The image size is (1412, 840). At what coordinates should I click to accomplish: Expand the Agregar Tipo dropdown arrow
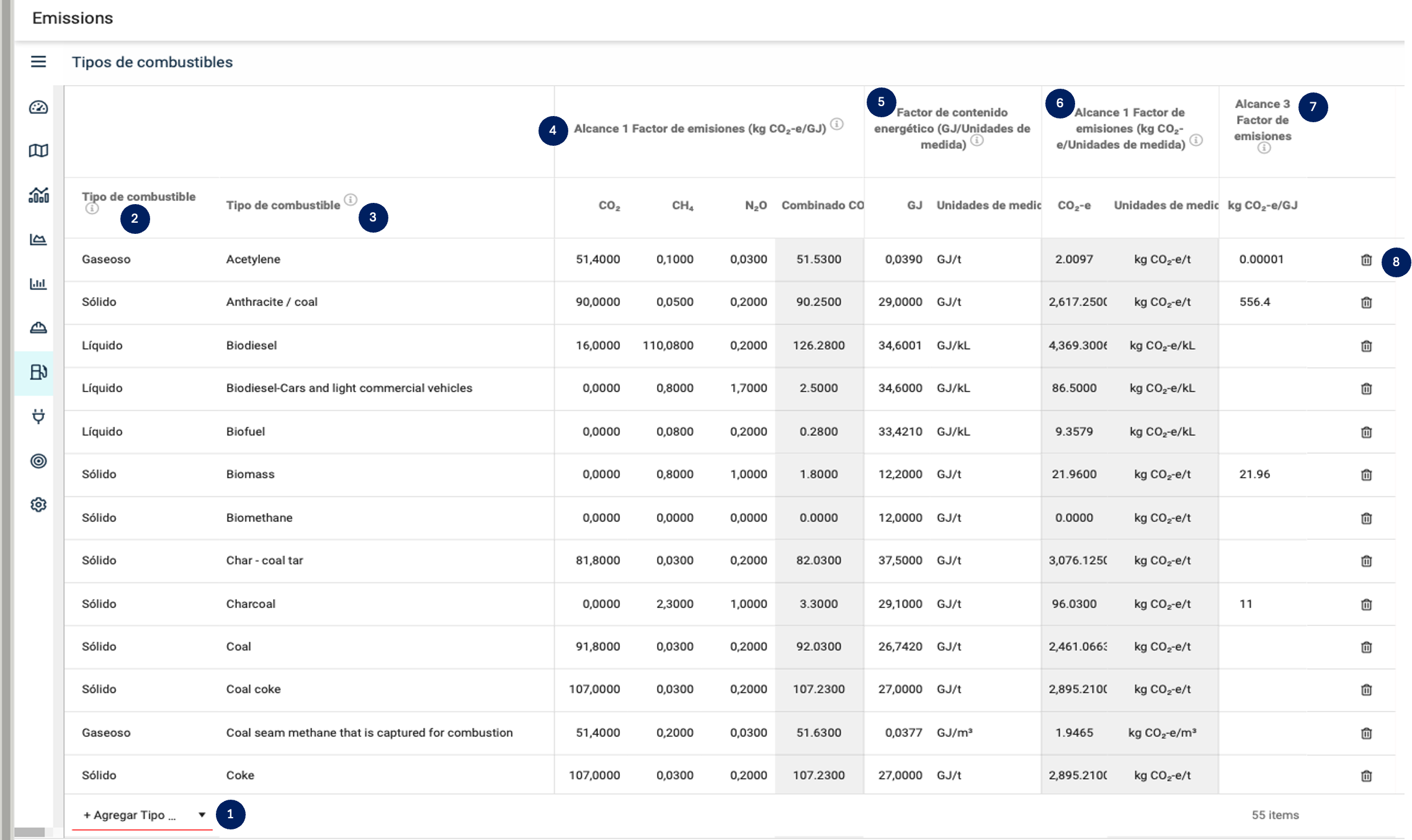point(202,815)
